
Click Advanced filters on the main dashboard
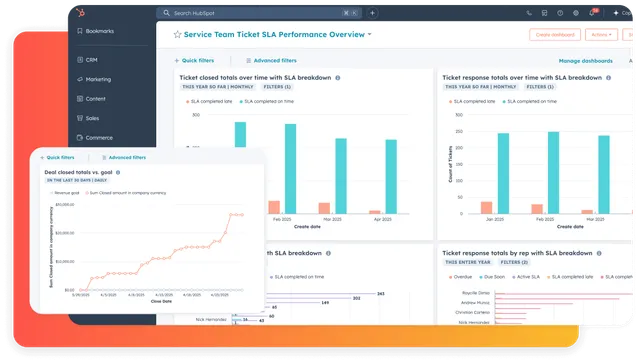coord(271,60)
